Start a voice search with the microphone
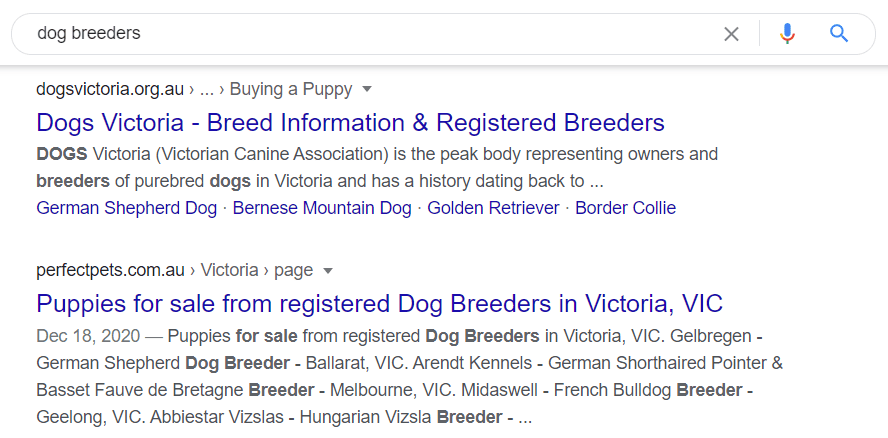 coord(787,34)
